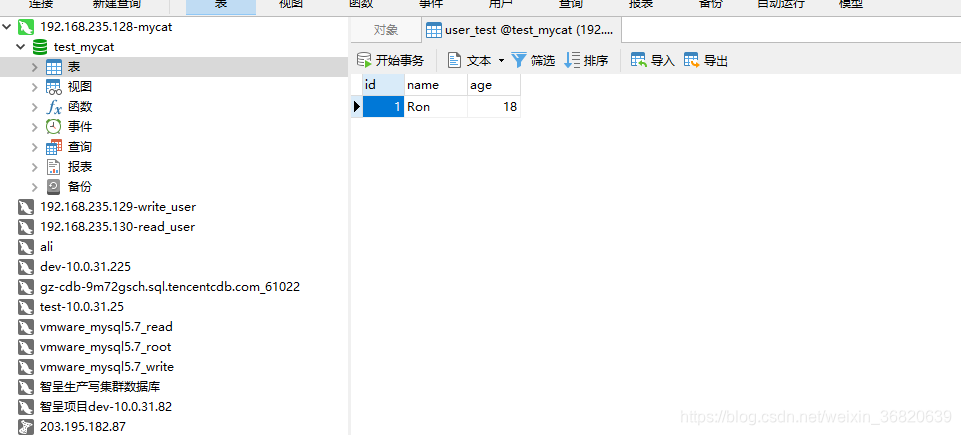
Task: Click the 文本 document icon in toolbar
Action: 454,60
